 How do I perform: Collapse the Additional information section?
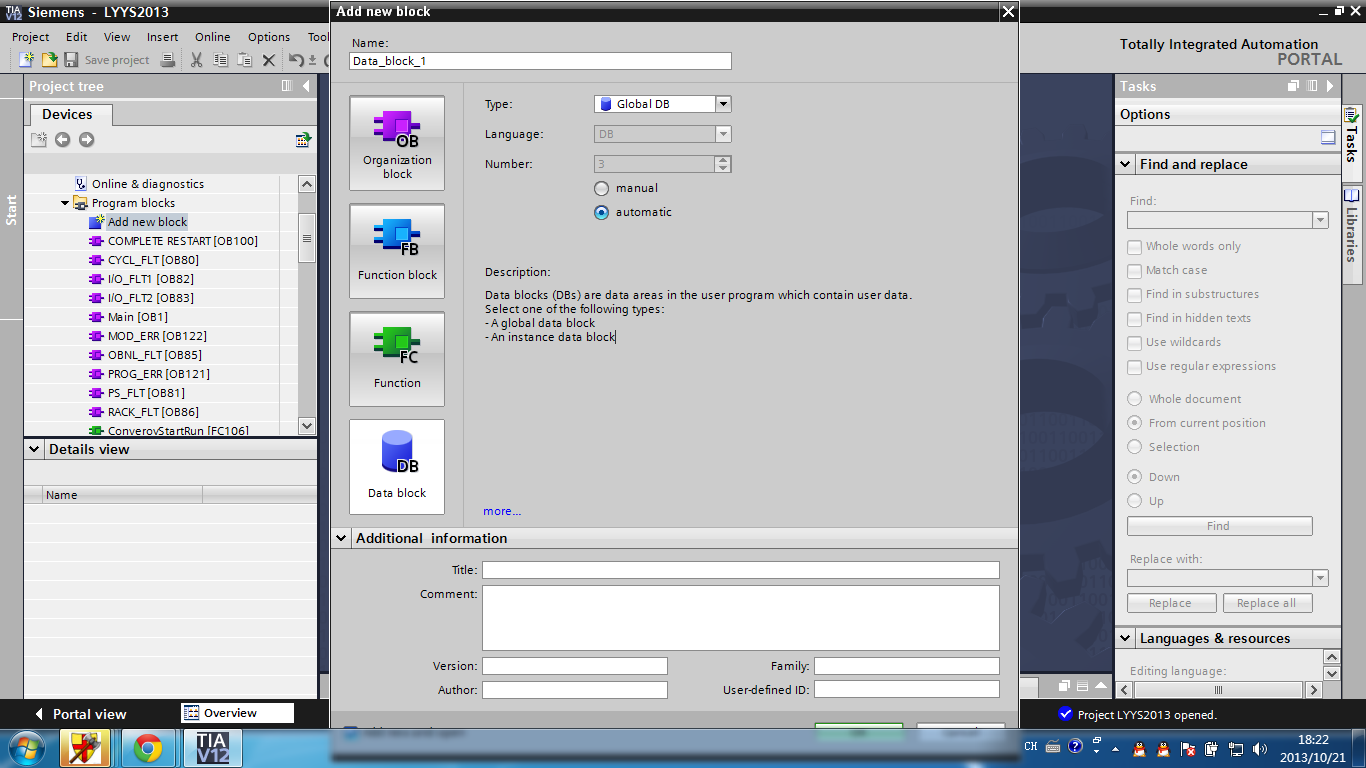tap(342, 538)
